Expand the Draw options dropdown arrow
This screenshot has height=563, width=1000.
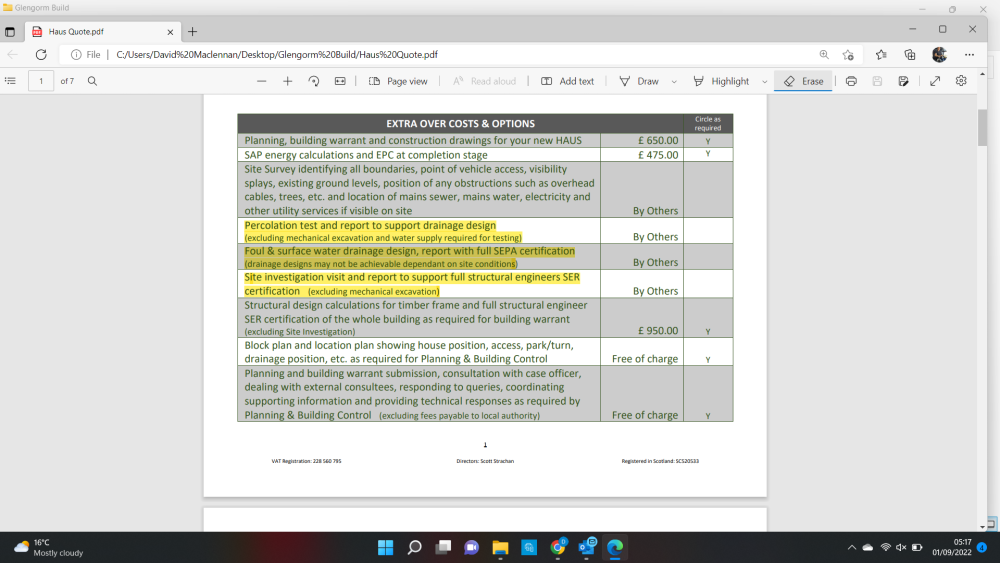pyautogui.click(x=674, y=82)
